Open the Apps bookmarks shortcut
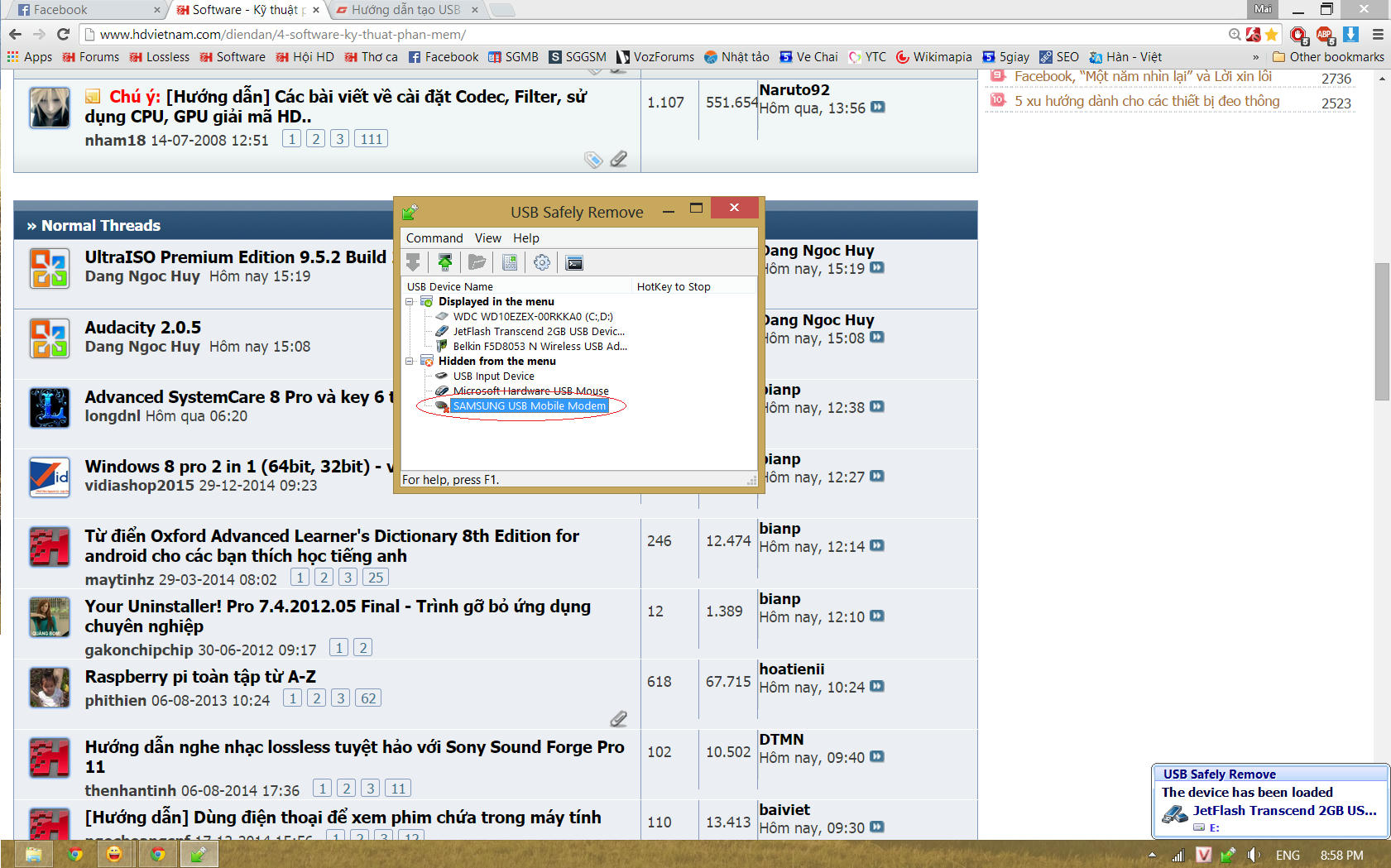1391x868 pixels. pos(30,57)
